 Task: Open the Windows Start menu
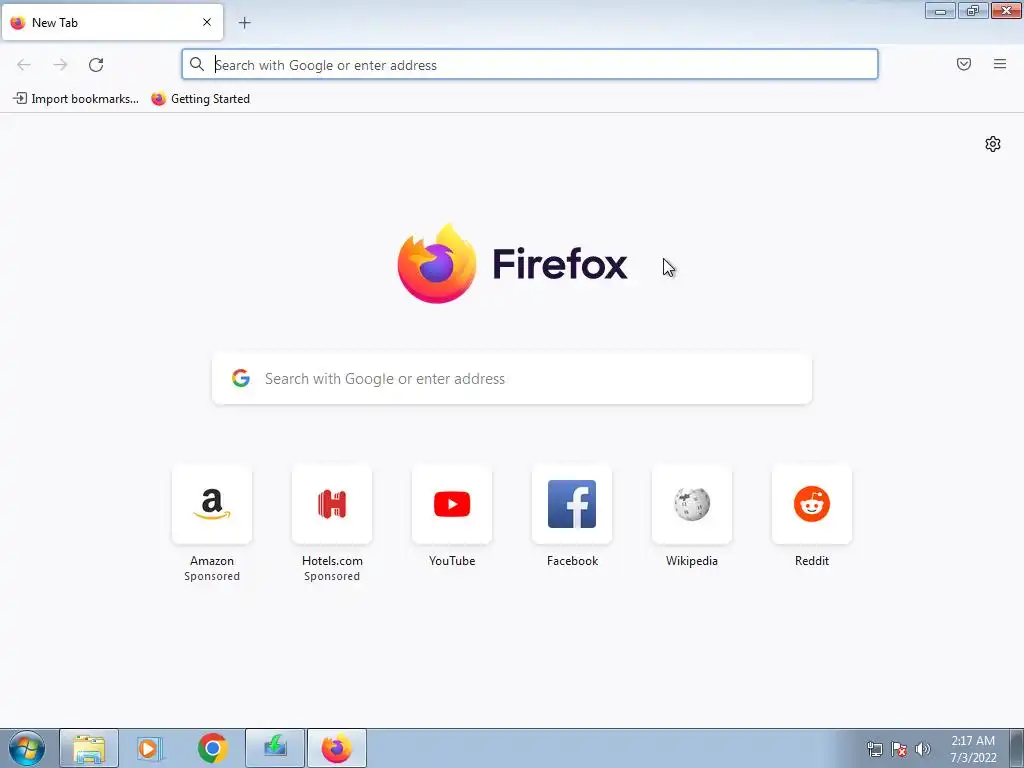tap(27, 748)
